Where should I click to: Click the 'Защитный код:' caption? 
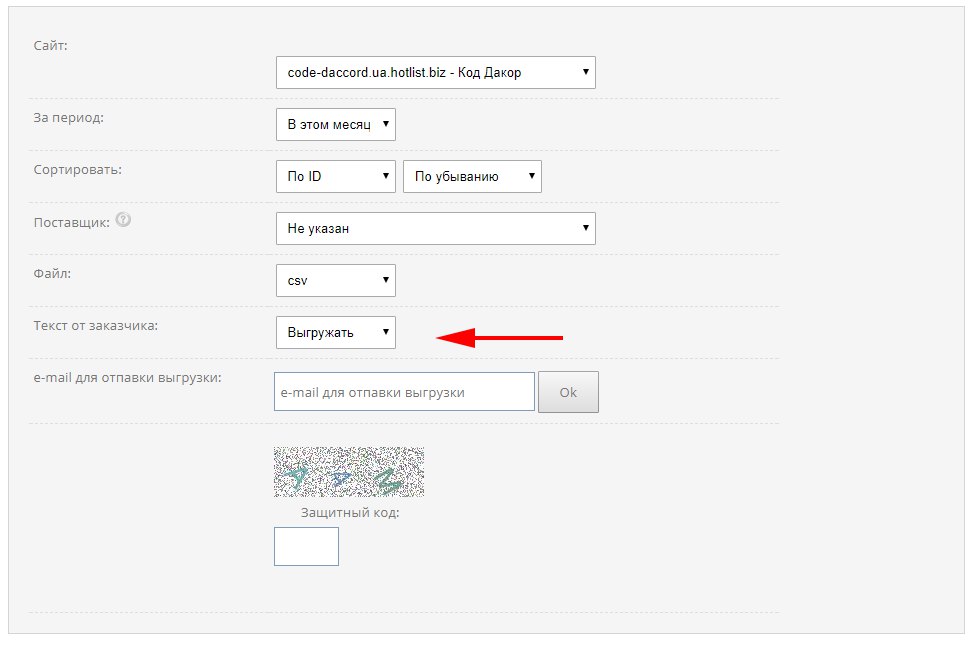click(350, 513)
